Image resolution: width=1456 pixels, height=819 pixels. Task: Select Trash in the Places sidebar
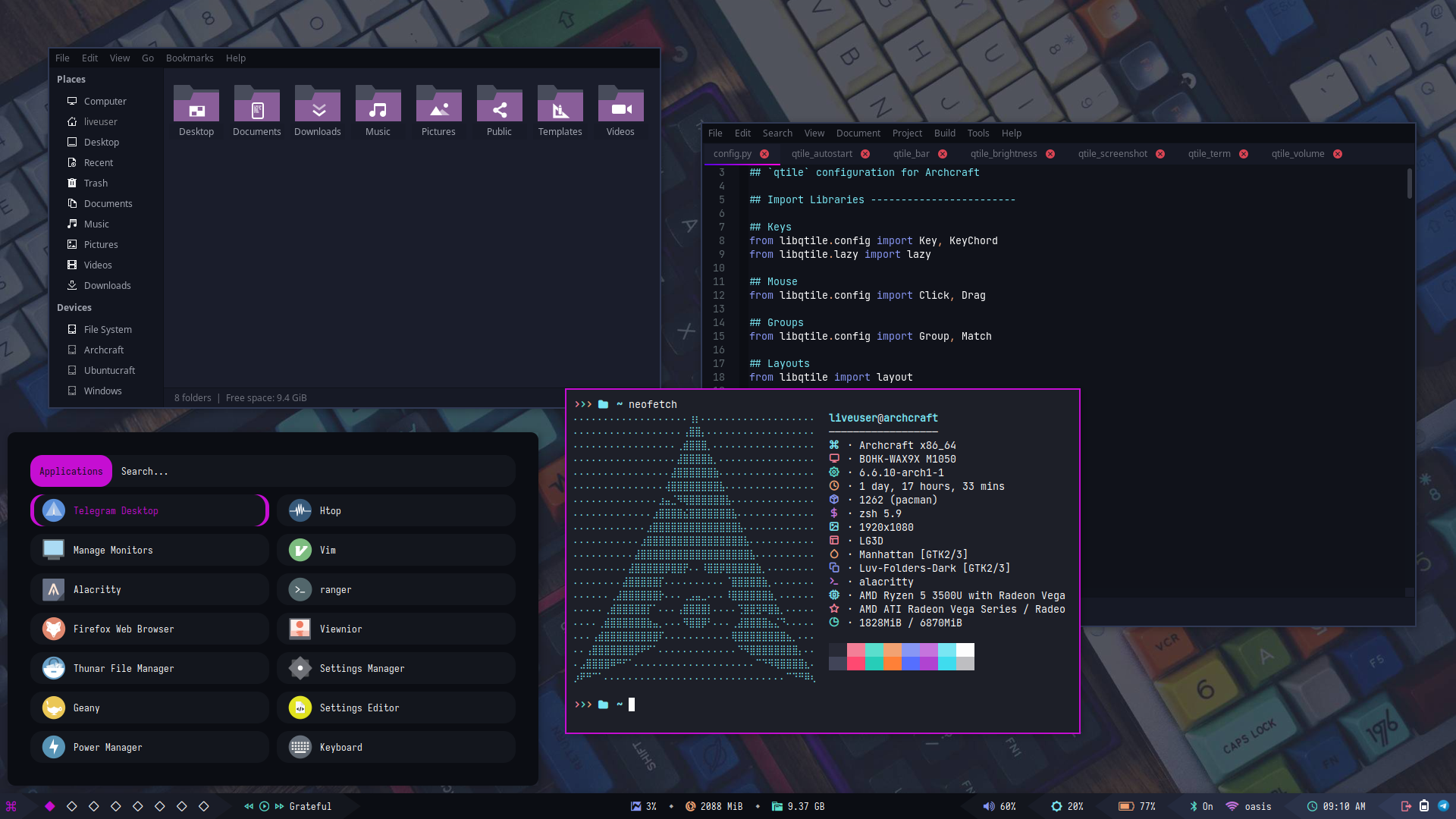coord(96,183)
